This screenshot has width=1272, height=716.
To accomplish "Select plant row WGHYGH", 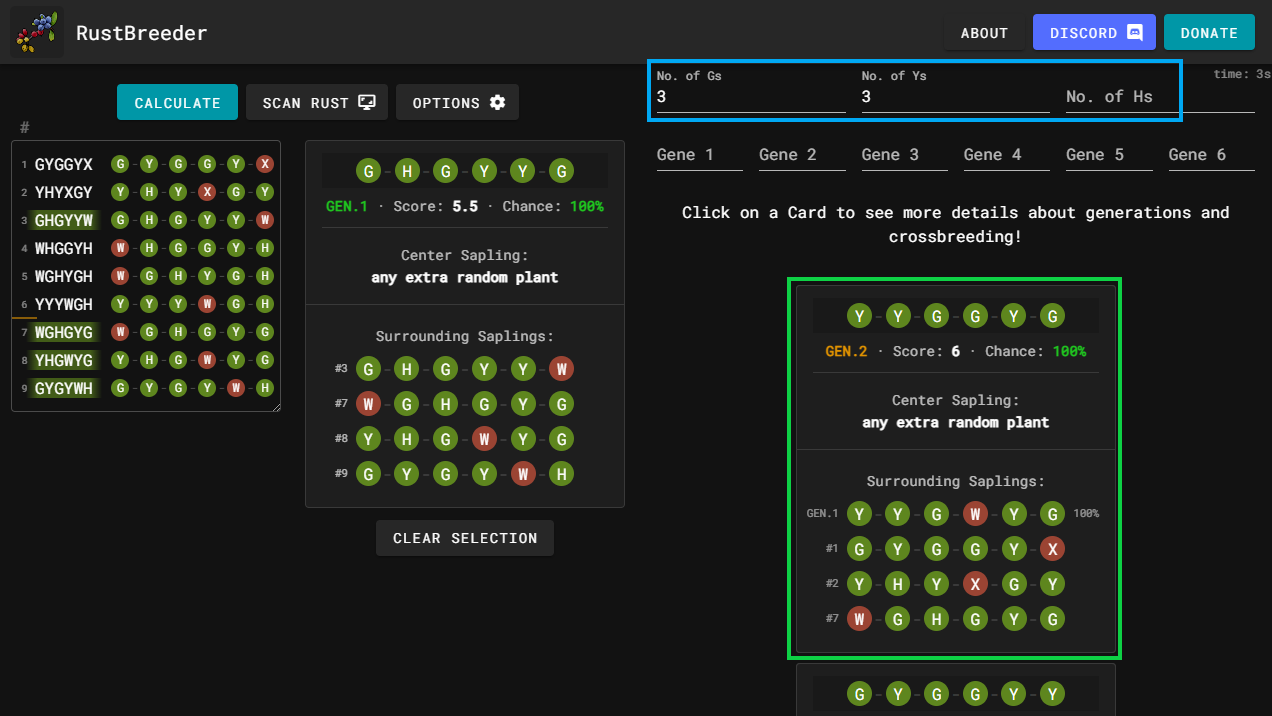I will 146,276.
